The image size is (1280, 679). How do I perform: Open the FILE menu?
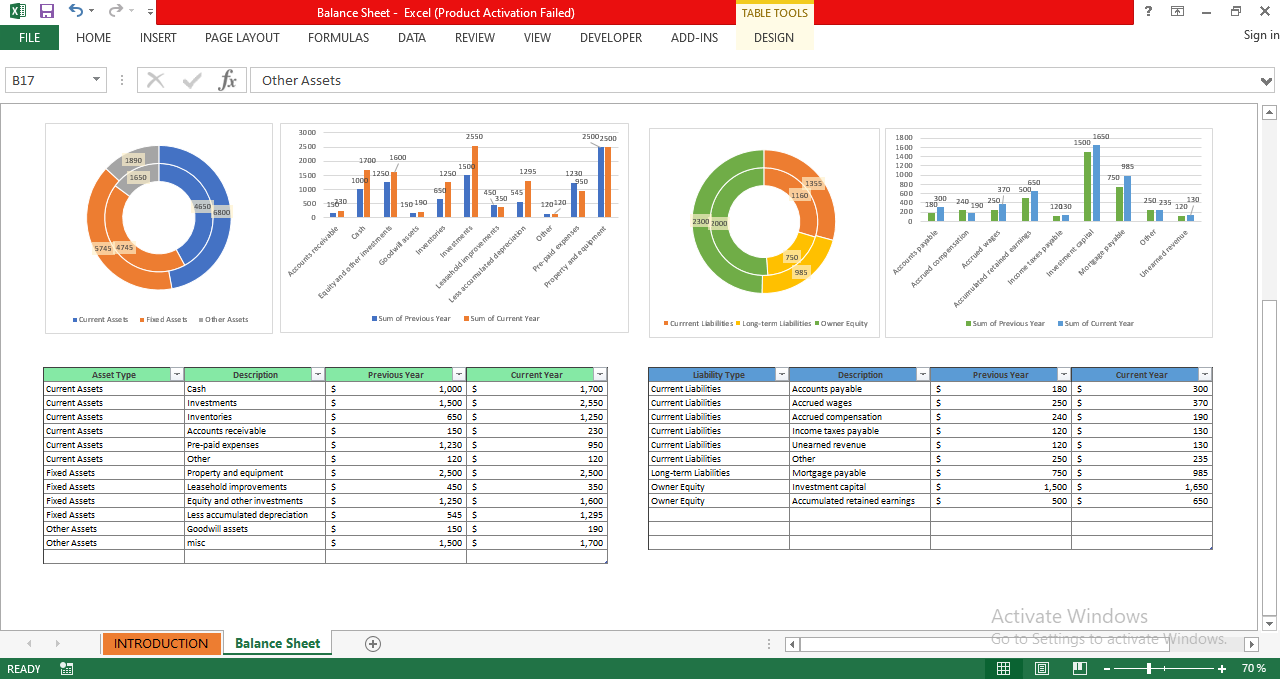[29, 38]
